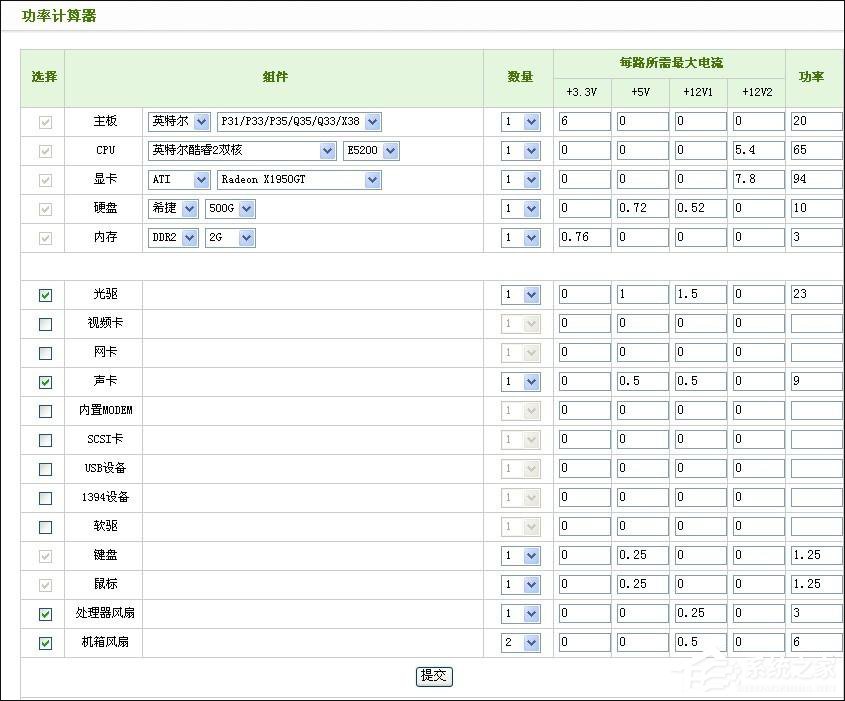This screenshot has width=845, height=701.
Task: Open the hard drive brand dropdown showing 希捷
Action: click(x=172, y=208)
